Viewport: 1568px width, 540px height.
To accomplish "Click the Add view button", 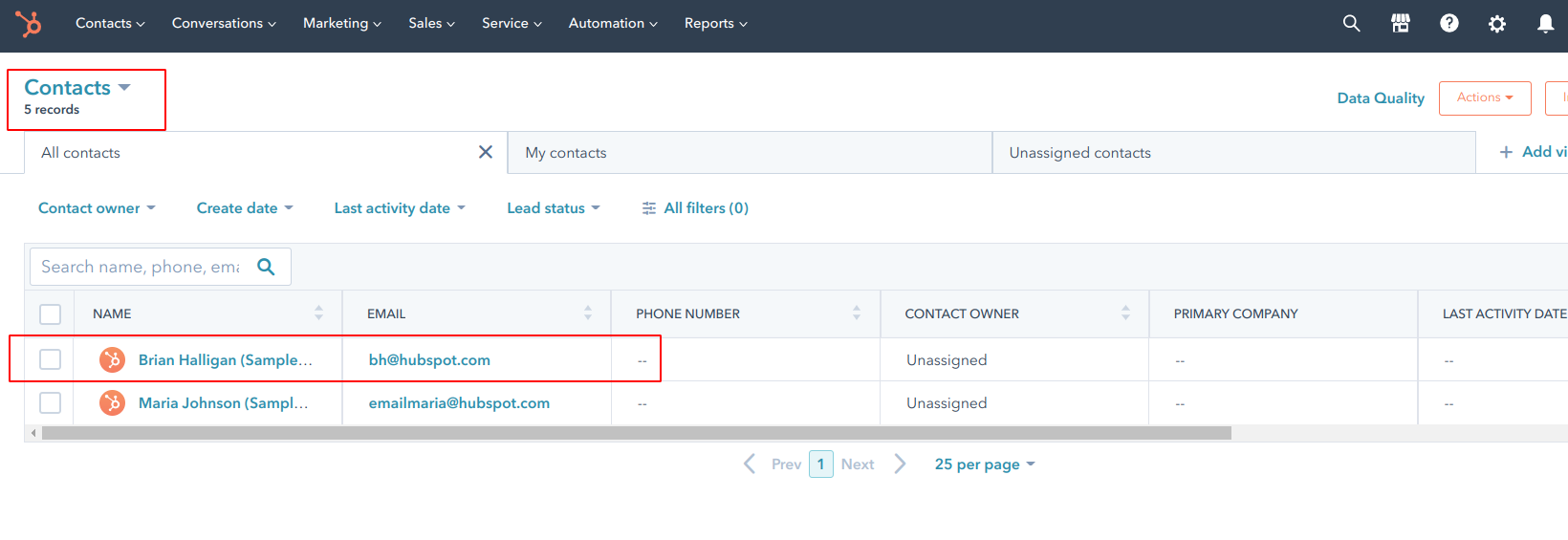I will 1534,152.
